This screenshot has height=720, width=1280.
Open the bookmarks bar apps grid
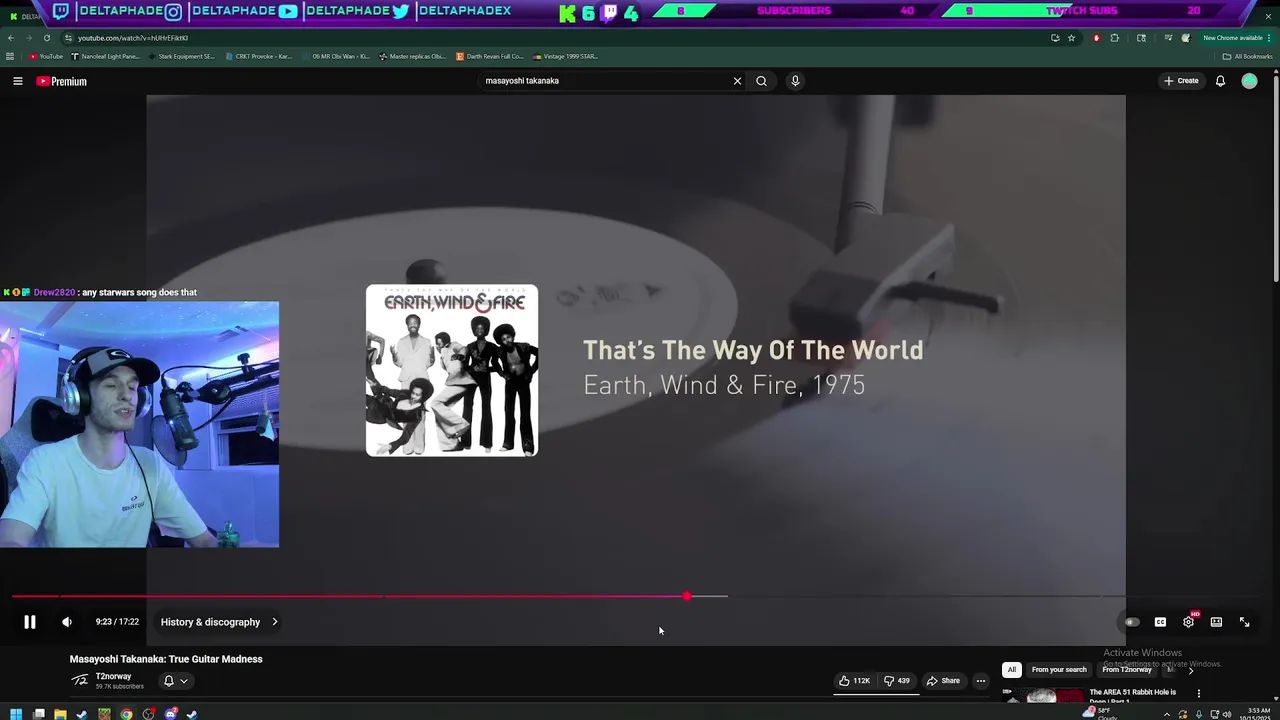10,56
